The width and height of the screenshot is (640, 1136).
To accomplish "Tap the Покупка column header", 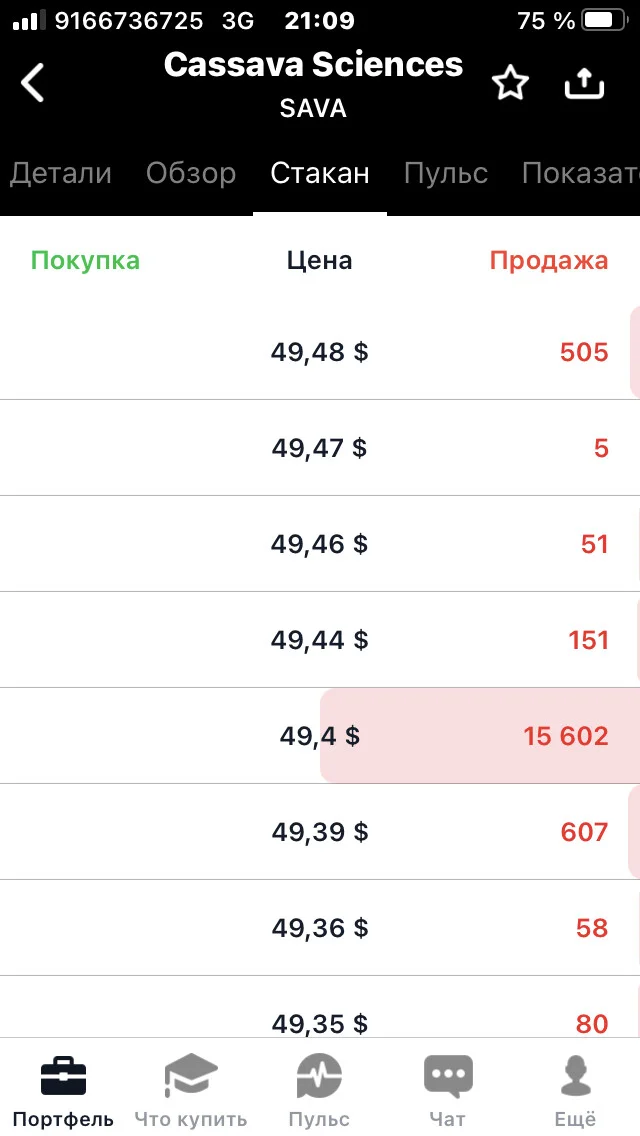I will [86, 260].
